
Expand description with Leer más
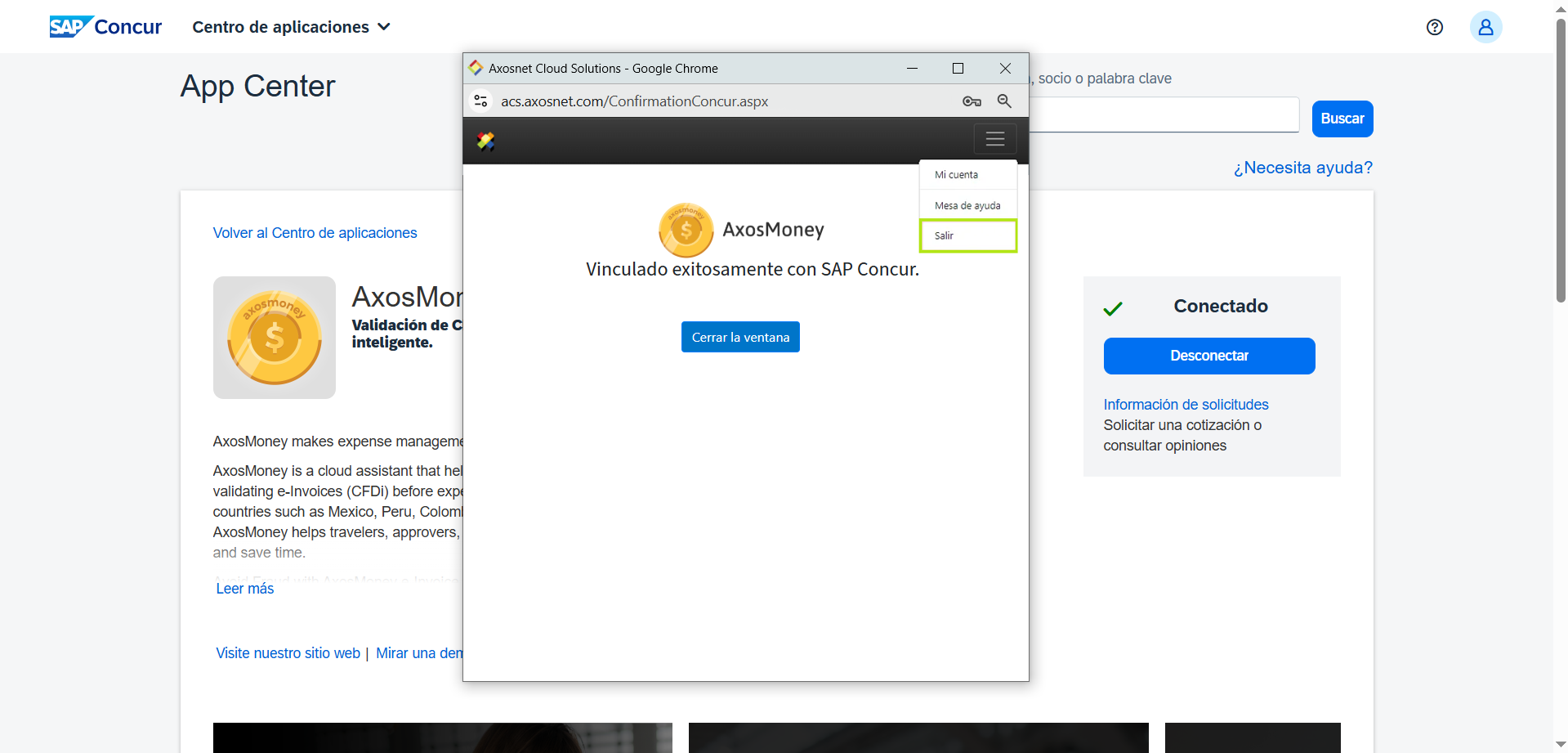pos(245,589)
